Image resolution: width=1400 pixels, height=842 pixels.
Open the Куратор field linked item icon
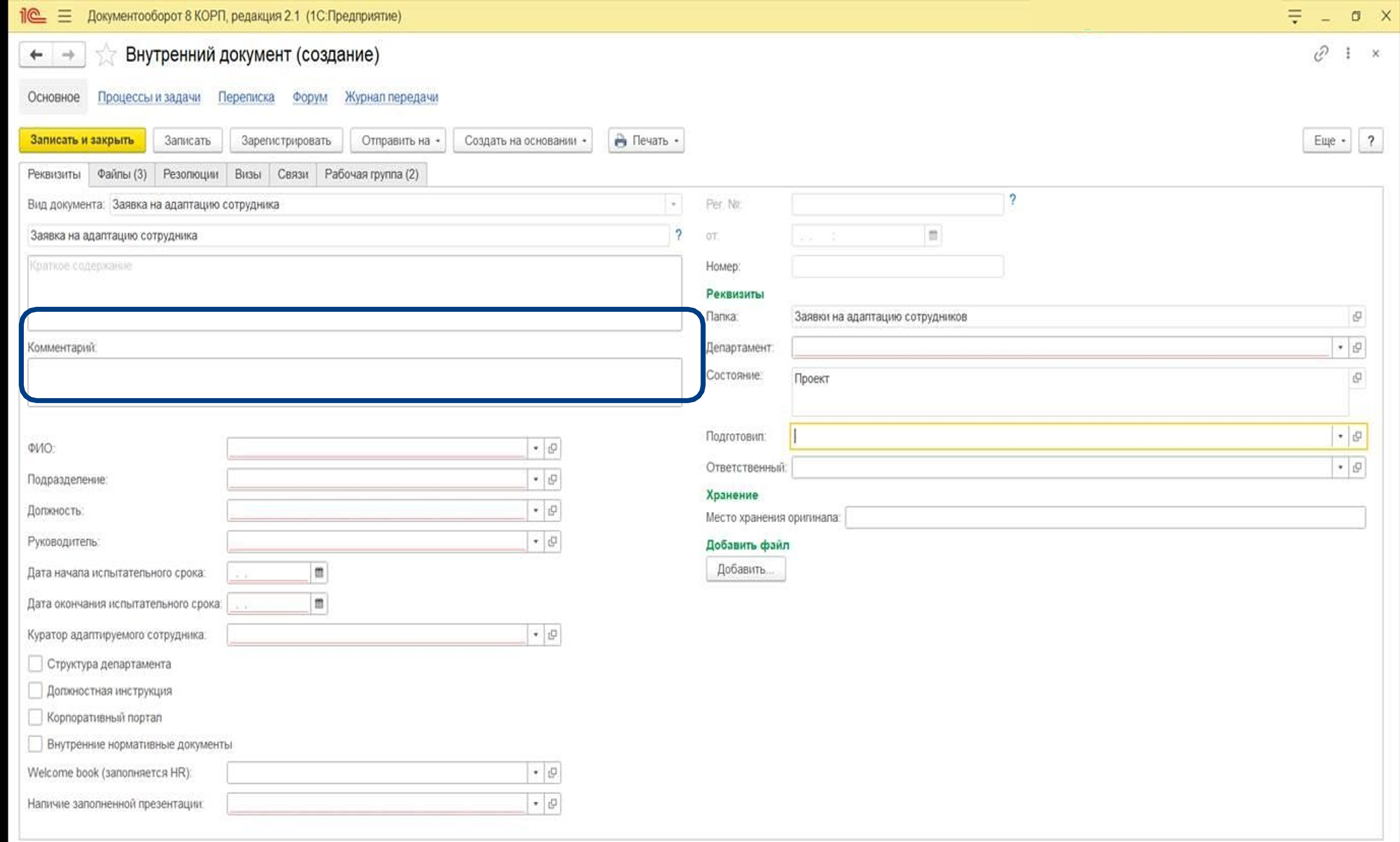(552, 635)
